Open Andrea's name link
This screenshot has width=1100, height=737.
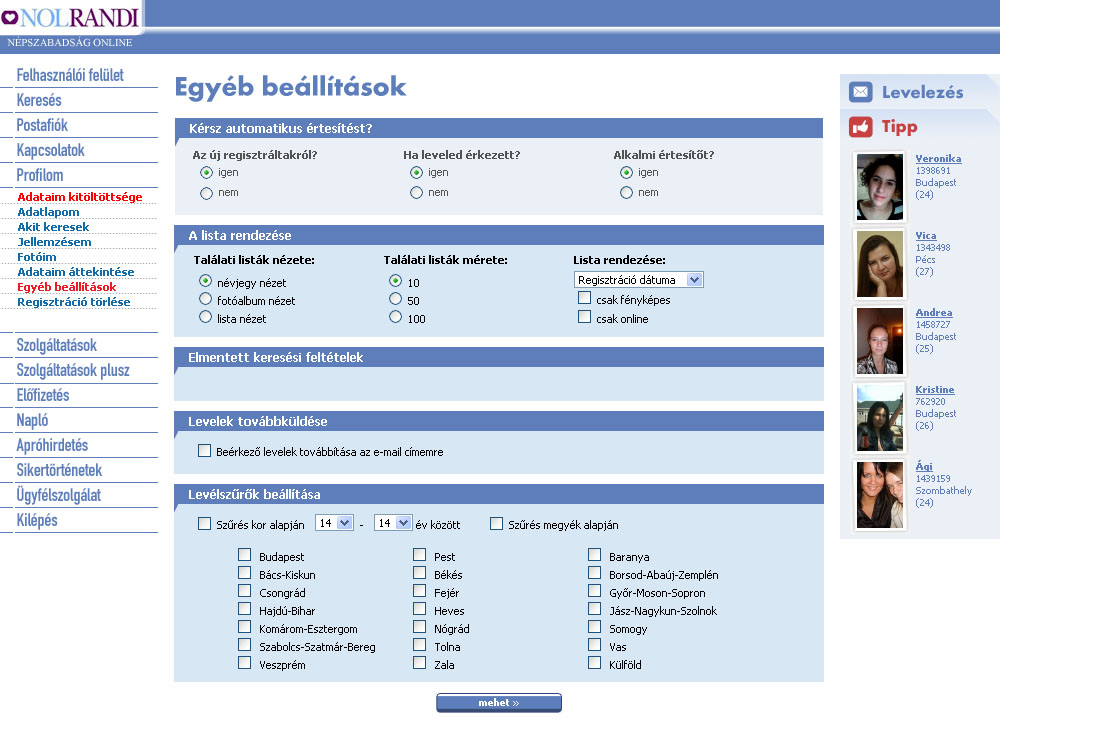click(x=934, y=313)
